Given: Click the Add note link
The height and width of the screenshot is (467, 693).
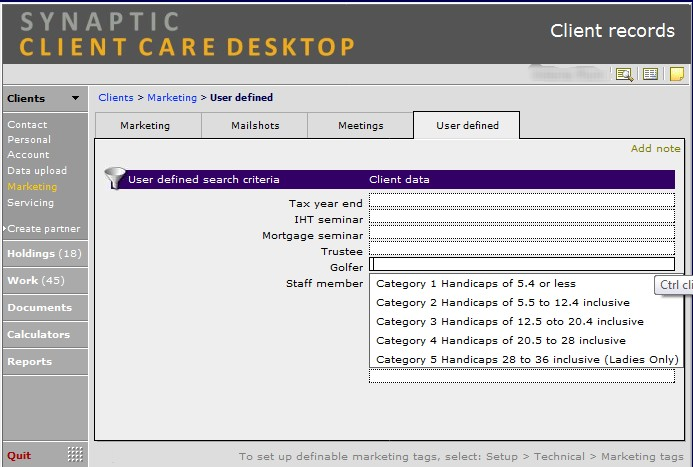Looking at the screenshot, I should click(655, 148).
